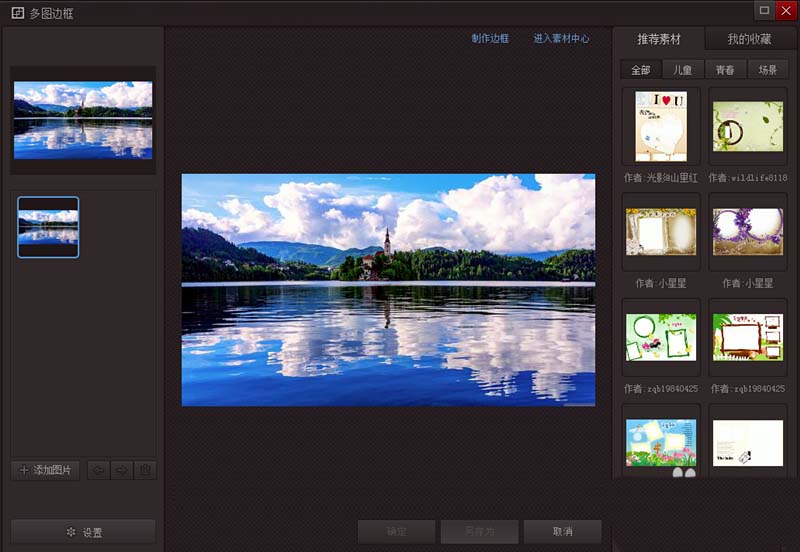Click the author text 作者:光影@山里红
The height and width of the screenshot is (552, 800).
[x=661, y=178]
